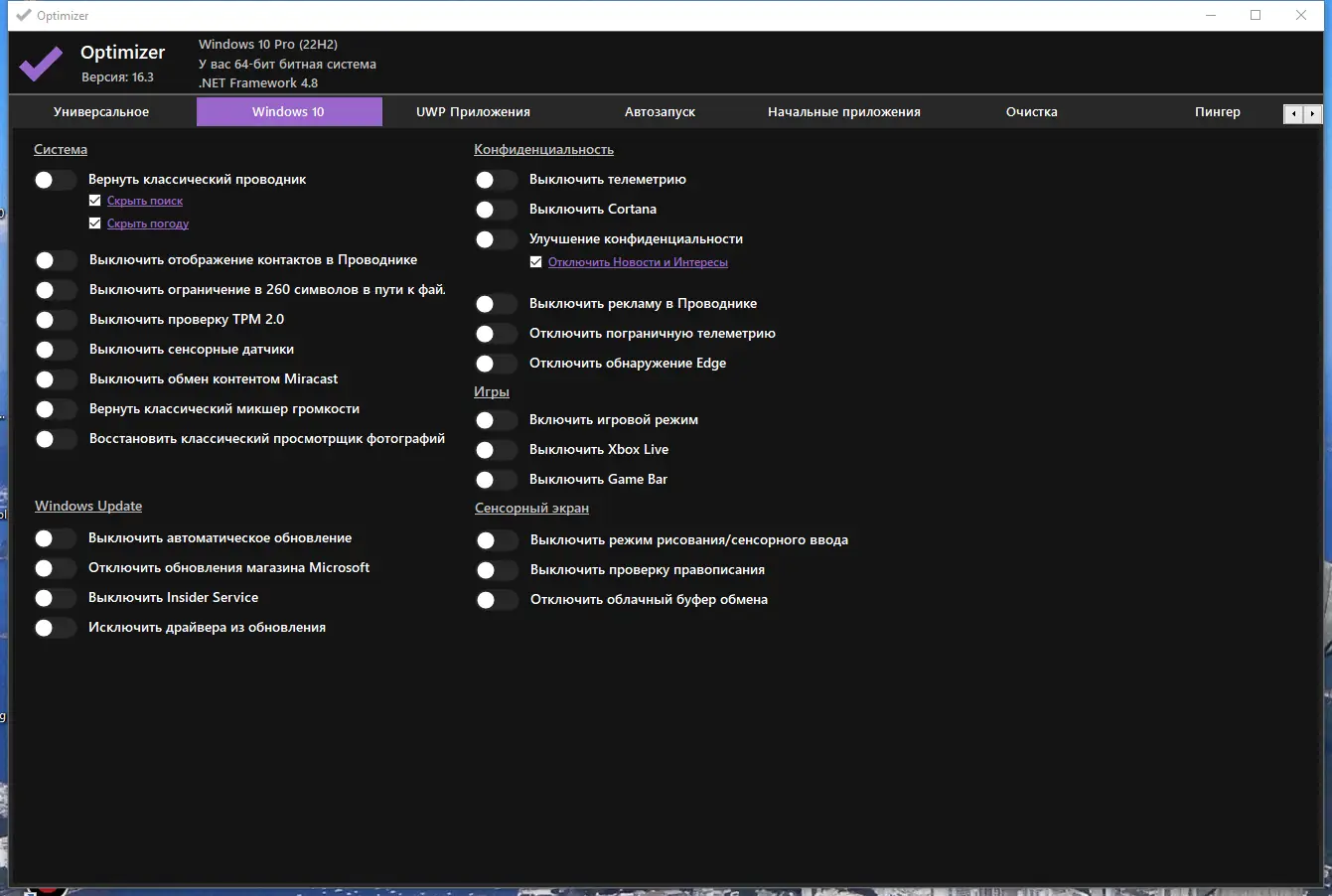Toggle Отключить пограничную телеметрию switch
This screenshot has height=896, width=1332.
click(497, 334)
